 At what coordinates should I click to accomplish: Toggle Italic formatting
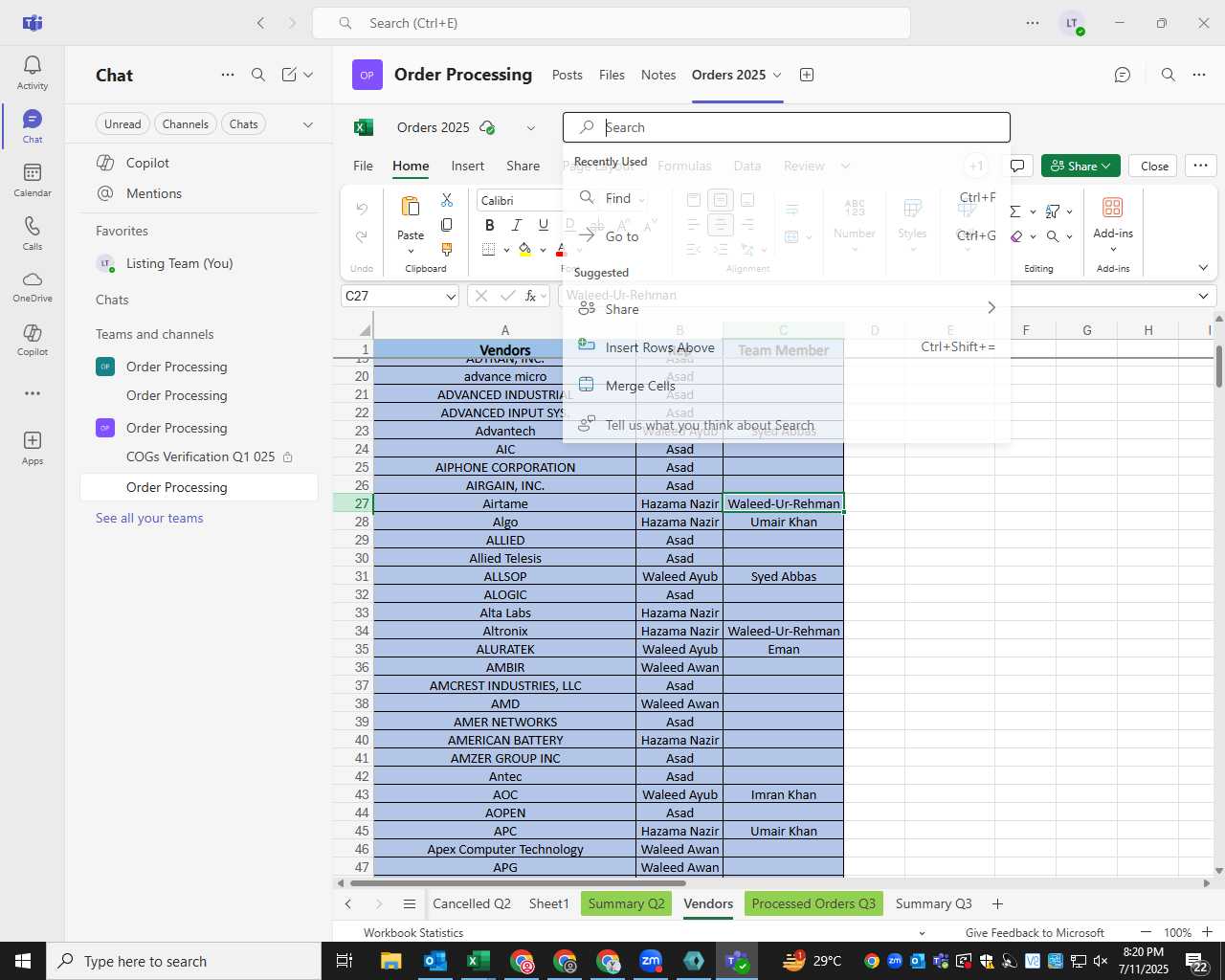(517, 225)
